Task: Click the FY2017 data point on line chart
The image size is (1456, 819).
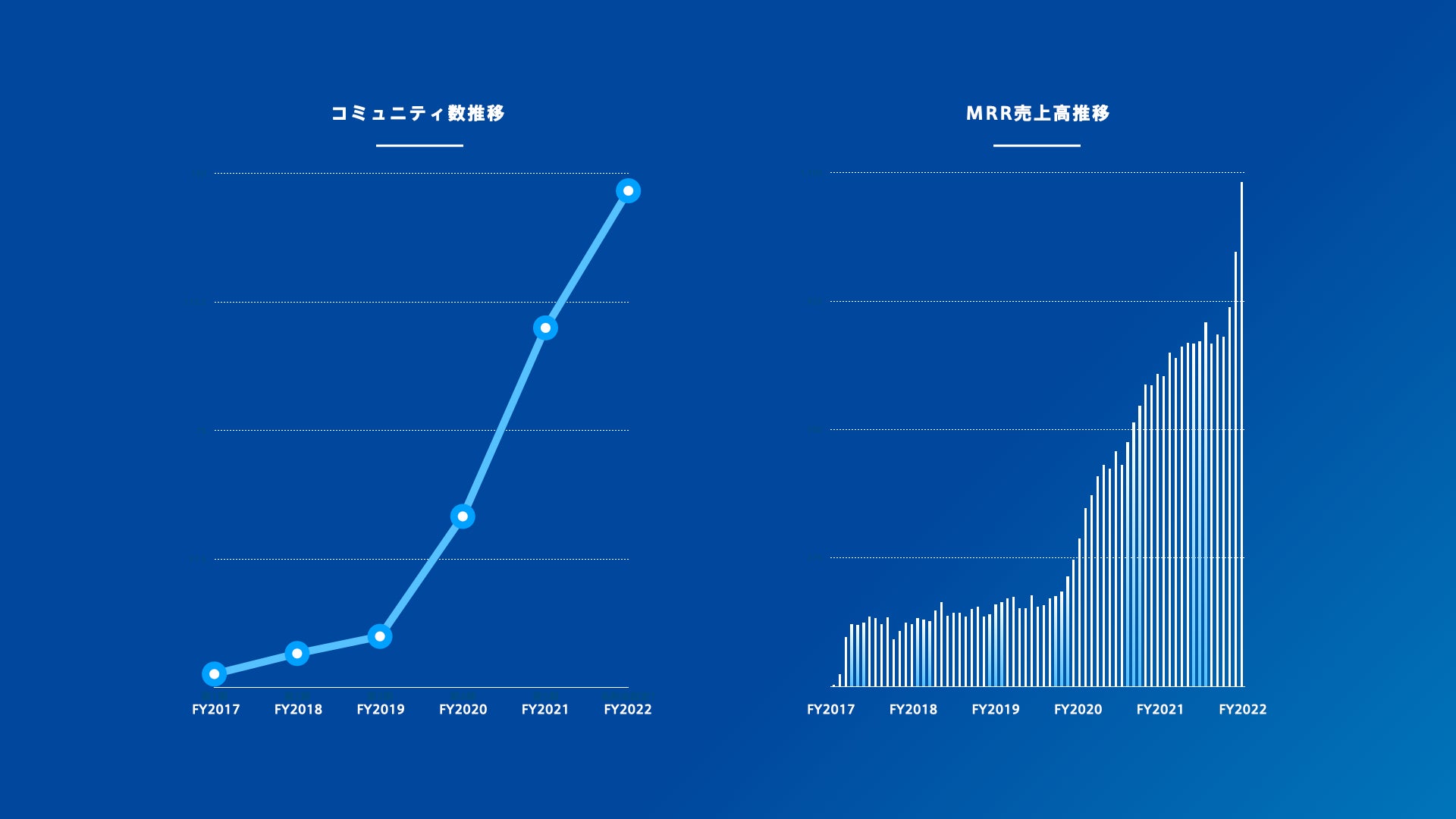Action: (215, 673)
